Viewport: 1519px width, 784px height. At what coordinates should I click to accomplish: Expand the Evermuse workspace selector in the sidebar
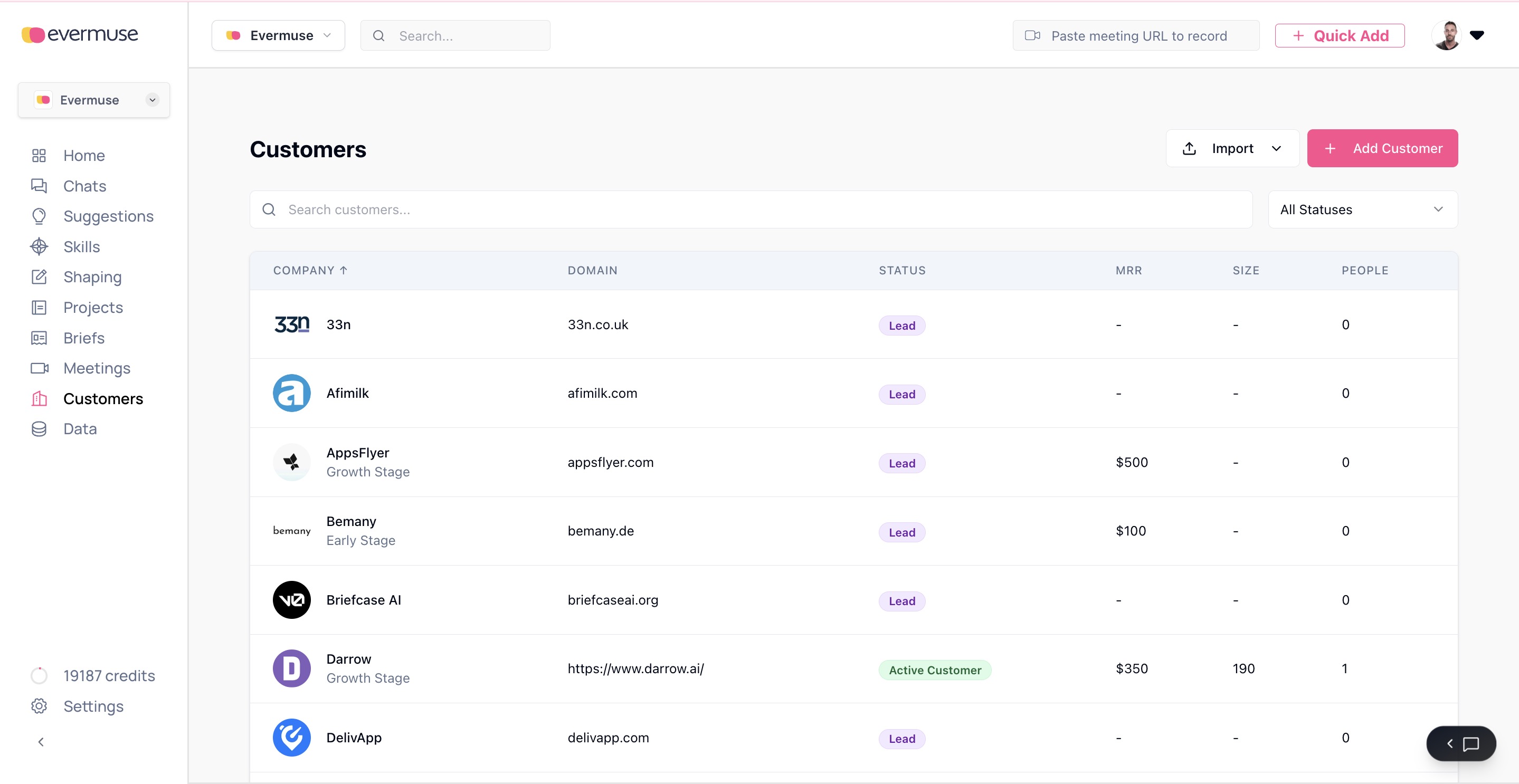click(94, 100)
